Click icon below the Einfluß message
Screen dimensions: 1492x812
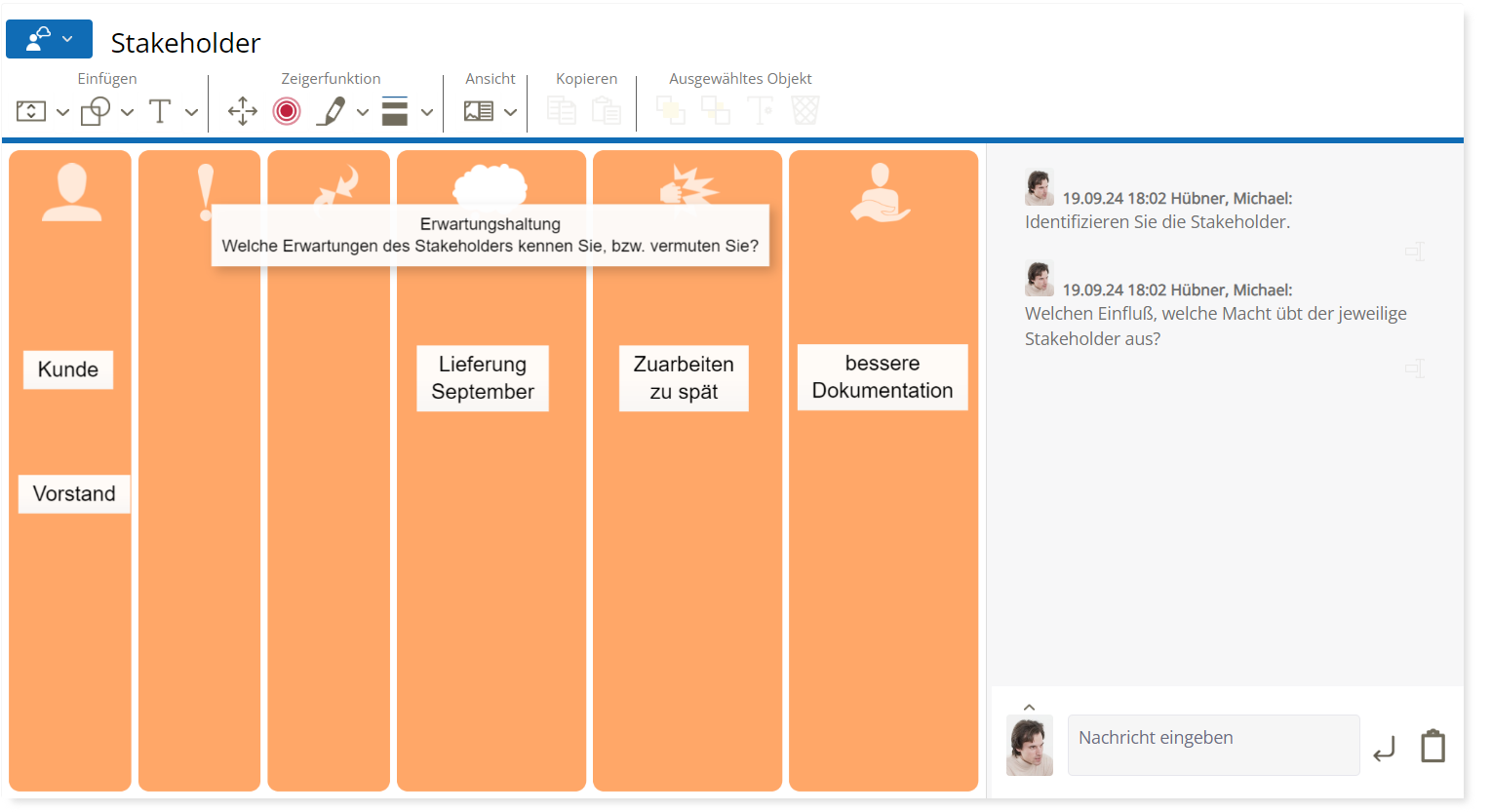(1415, 368)
